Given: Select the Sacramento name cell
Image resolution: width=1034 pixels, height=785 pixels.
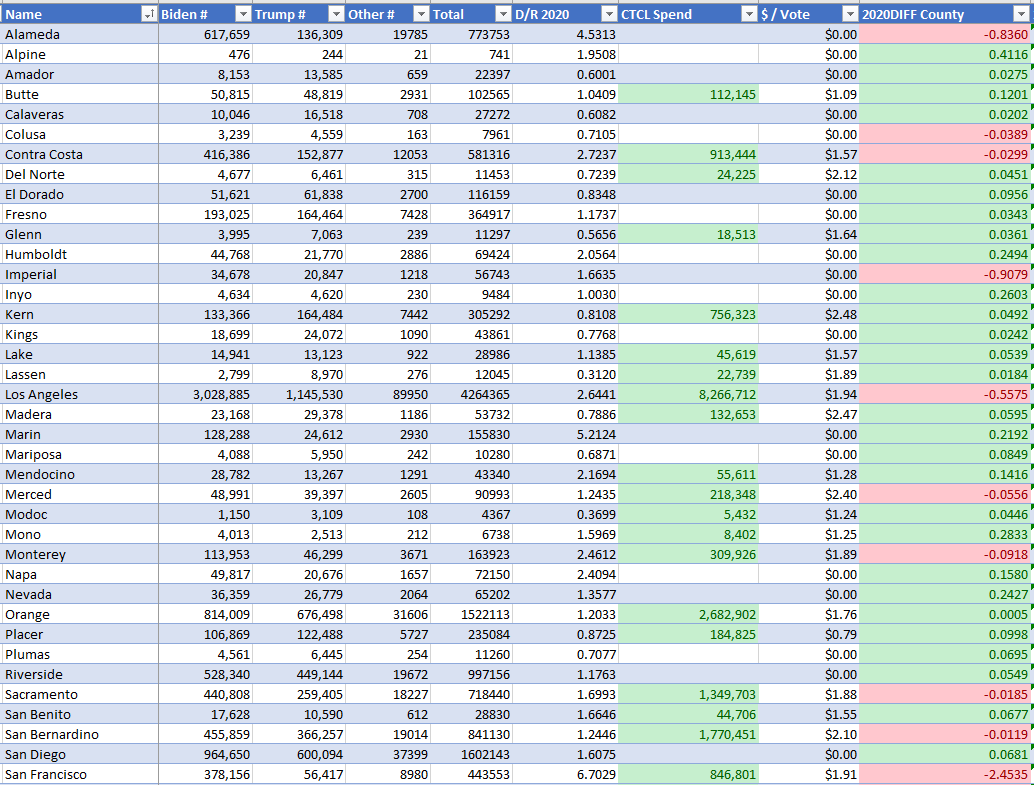Looking at the screenshot, I should [80, 695].
